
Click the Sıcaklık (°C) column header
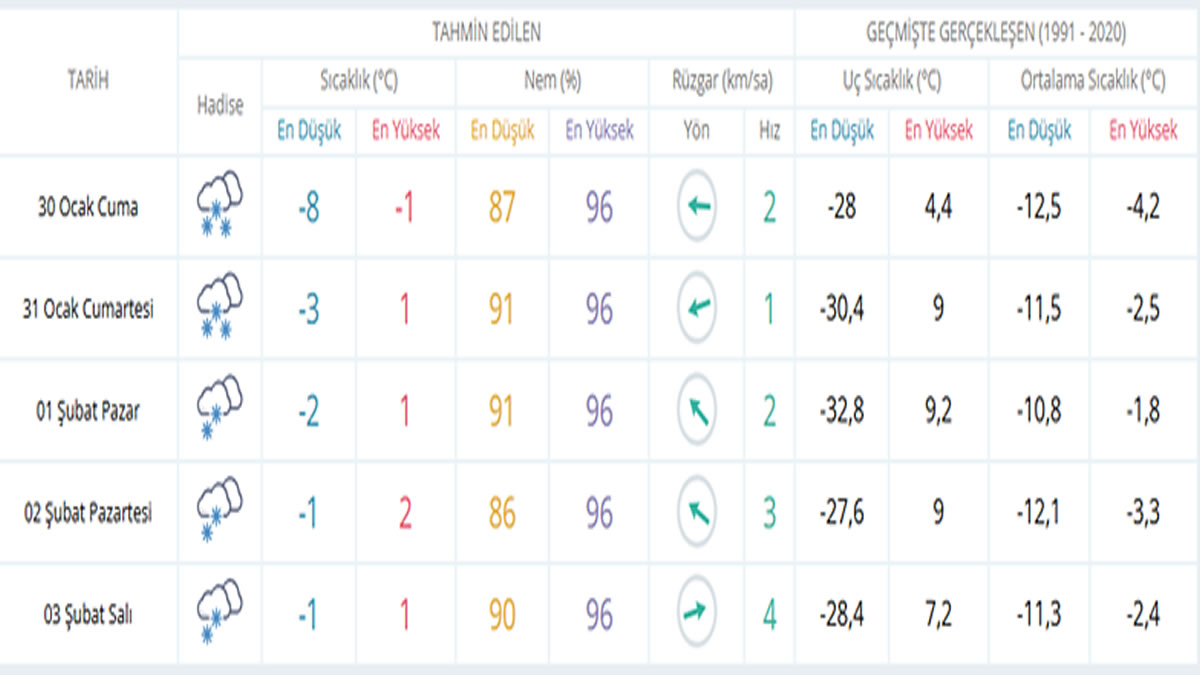358,82
